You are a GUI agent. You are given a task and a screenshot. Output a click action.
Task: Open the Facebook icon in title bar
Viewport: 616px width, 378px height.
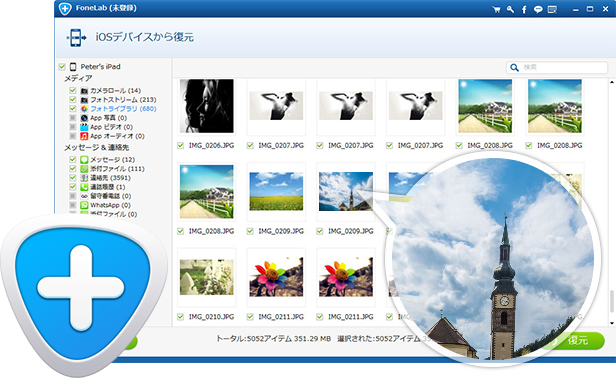[x=524, y=9]
